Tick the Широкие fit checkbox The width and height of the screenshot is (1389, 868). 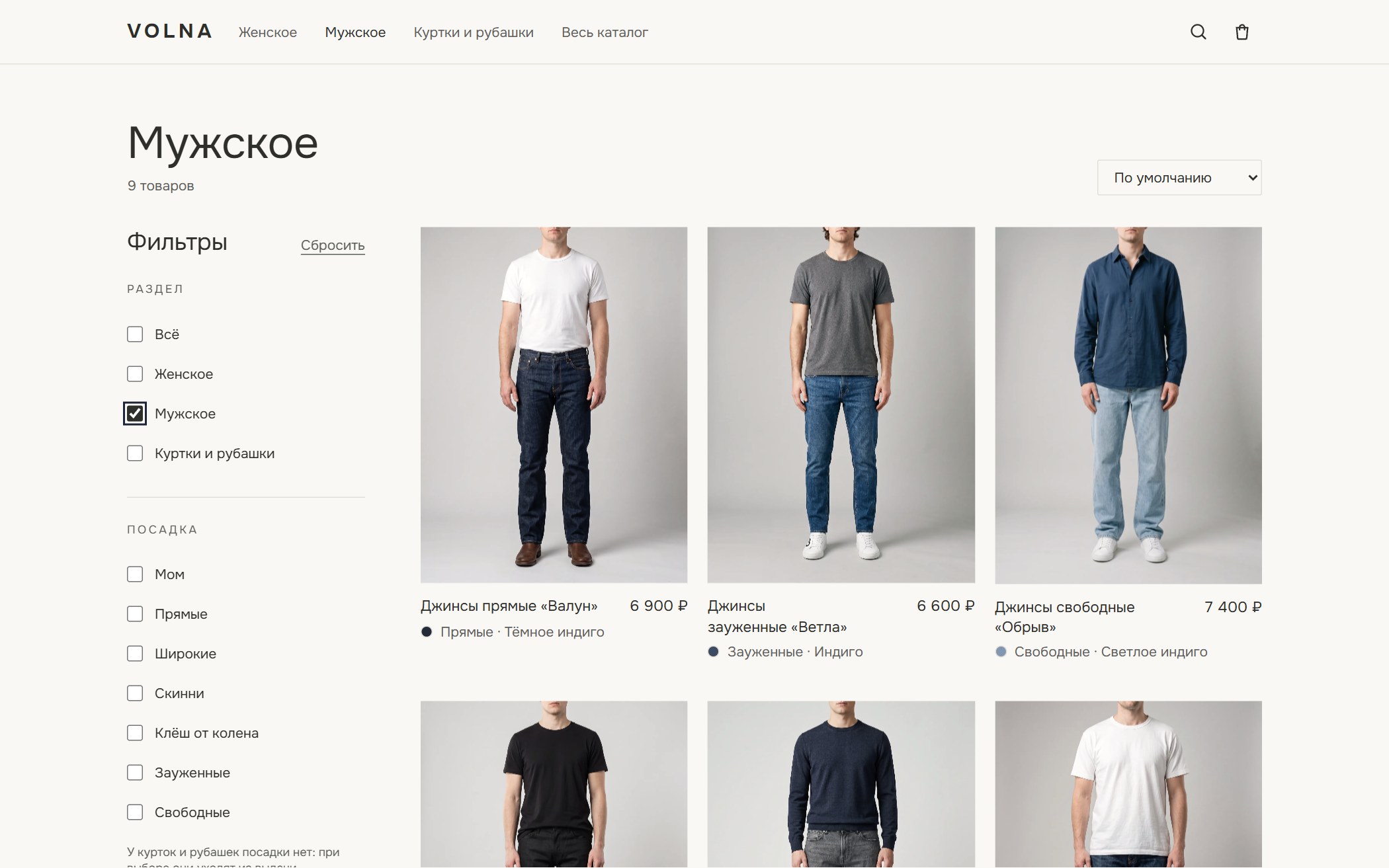135,654
